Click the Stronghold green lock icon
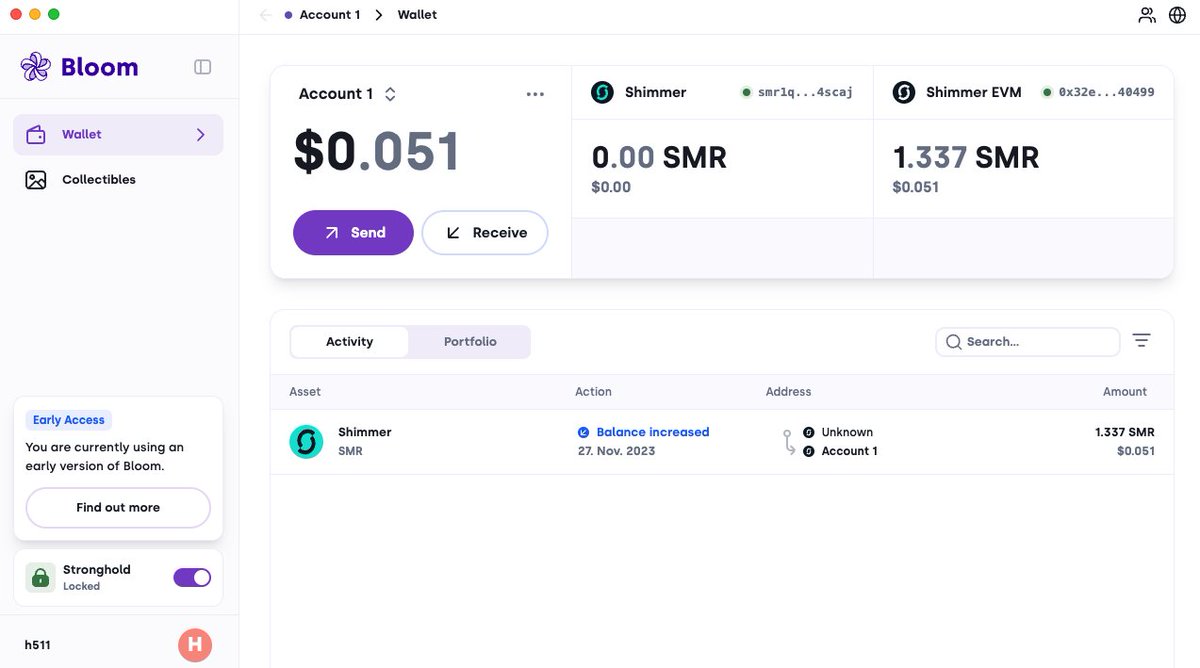 (40, 577)
